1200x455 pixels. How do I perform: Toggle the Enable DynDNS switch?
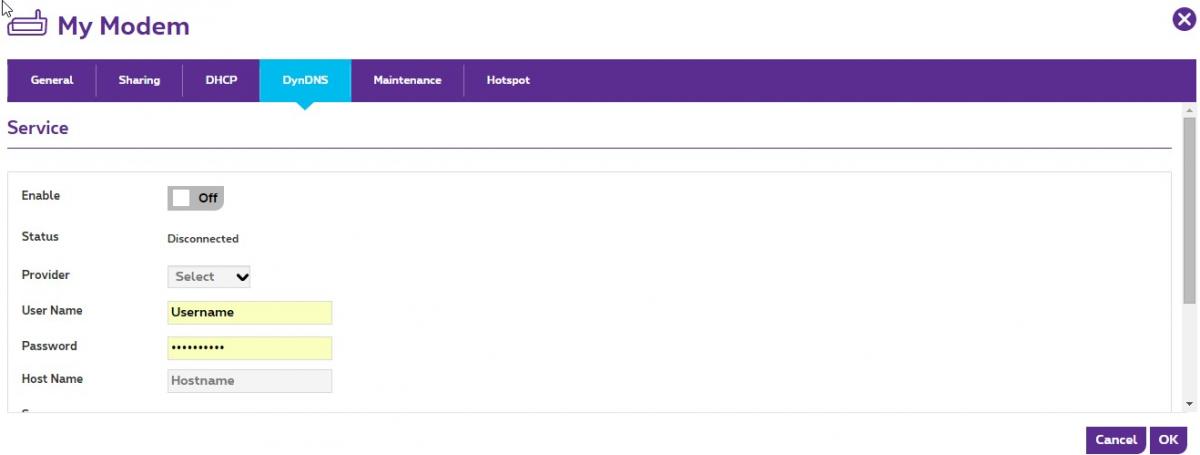(196, 198)
